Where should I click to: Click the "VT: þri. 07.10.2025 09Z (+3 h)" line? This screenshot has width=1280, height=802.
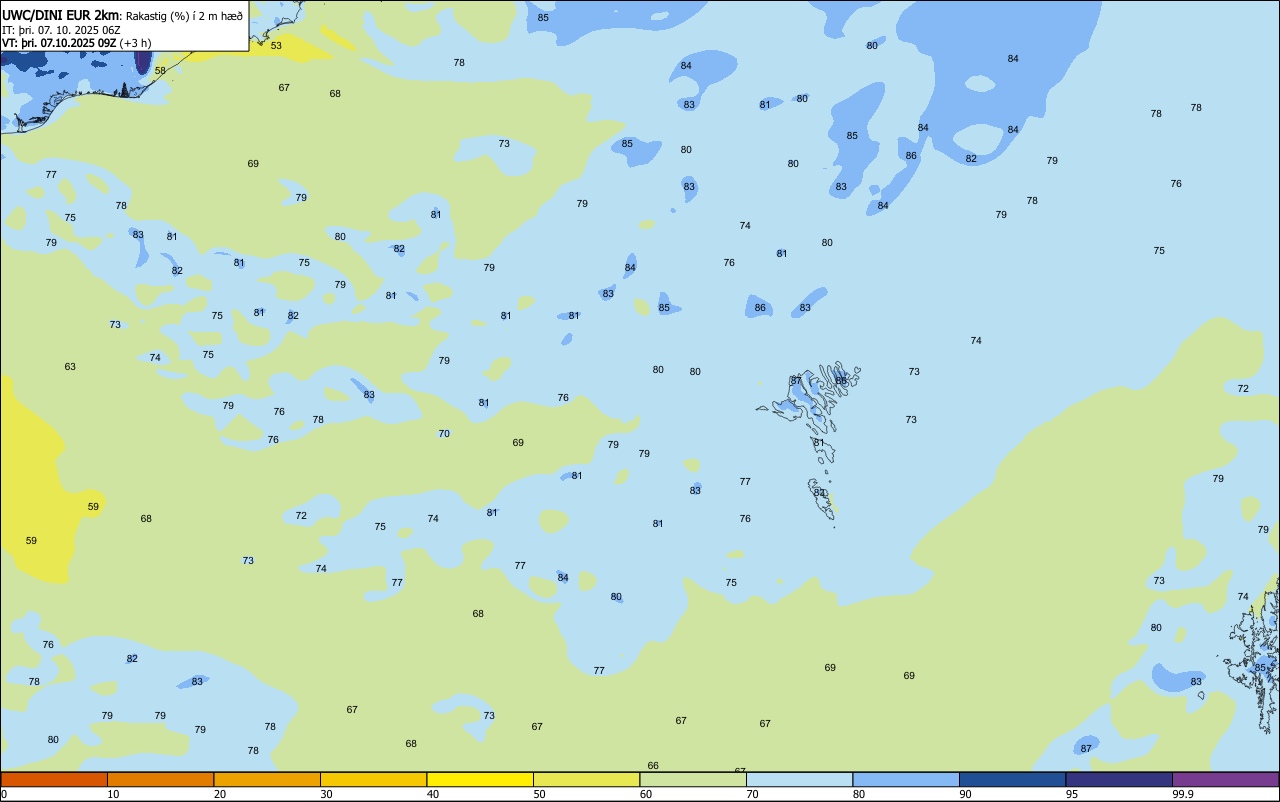(77, 43)
